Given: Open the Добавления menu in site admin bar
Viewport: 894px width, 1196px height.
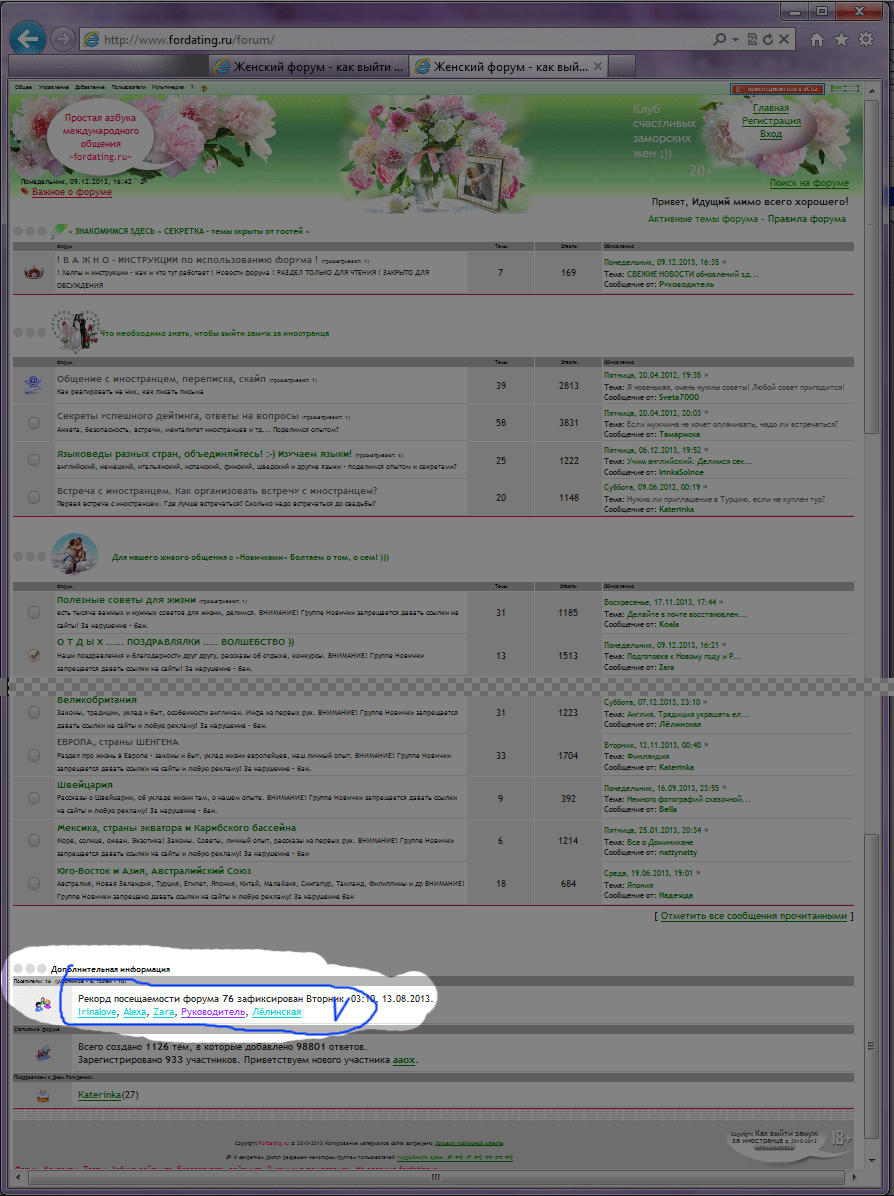Looking at the screenshot, I should click(90, 88).
